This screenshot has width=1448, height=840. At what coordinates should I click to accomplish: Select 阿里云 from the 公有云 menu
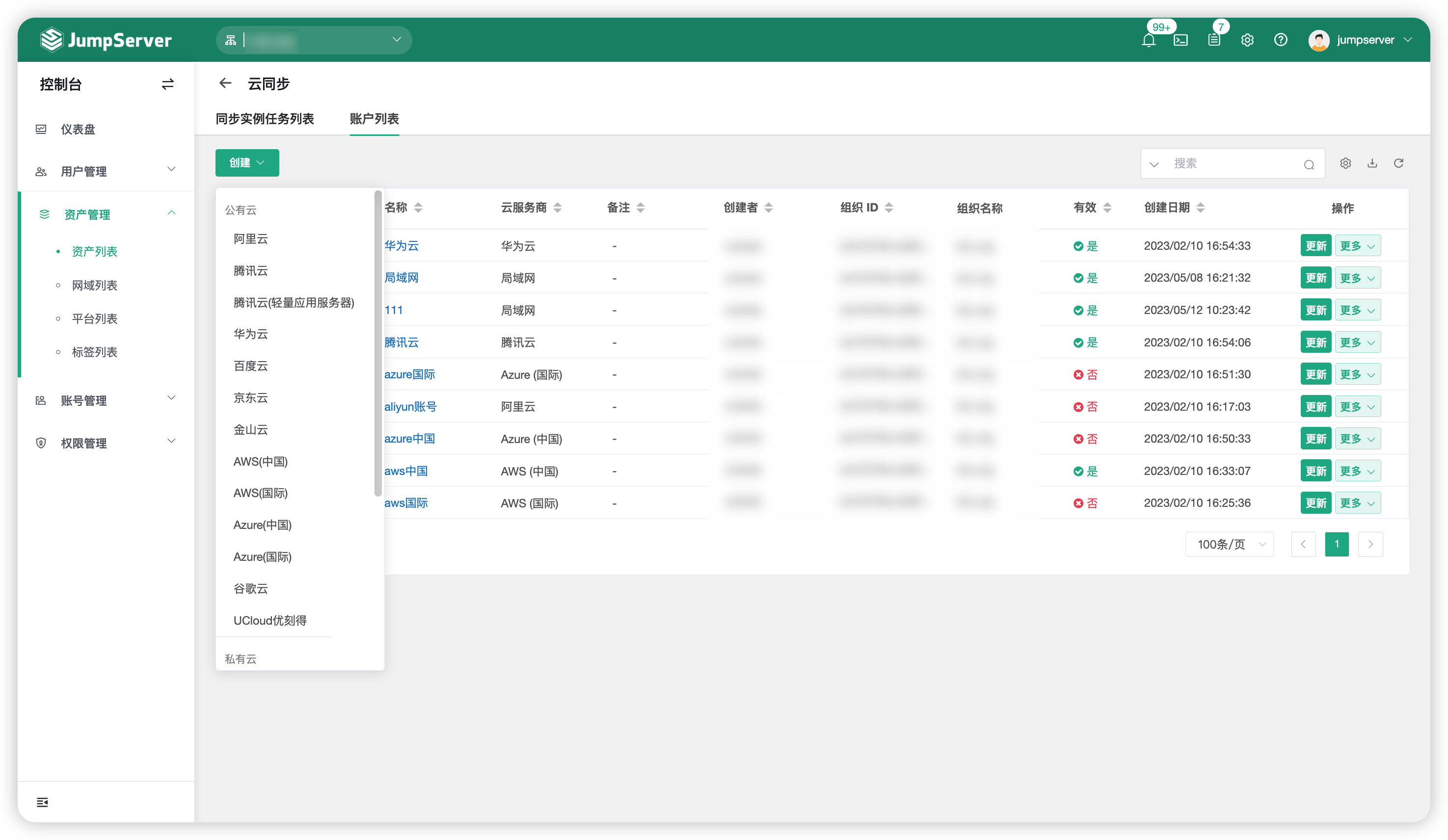pyautogui.click(x=251, y=238)
